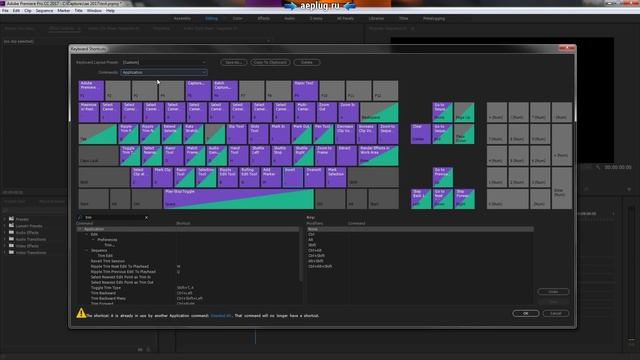
Task: Click the Clear (Delete) key
Action: click(421, 134)
